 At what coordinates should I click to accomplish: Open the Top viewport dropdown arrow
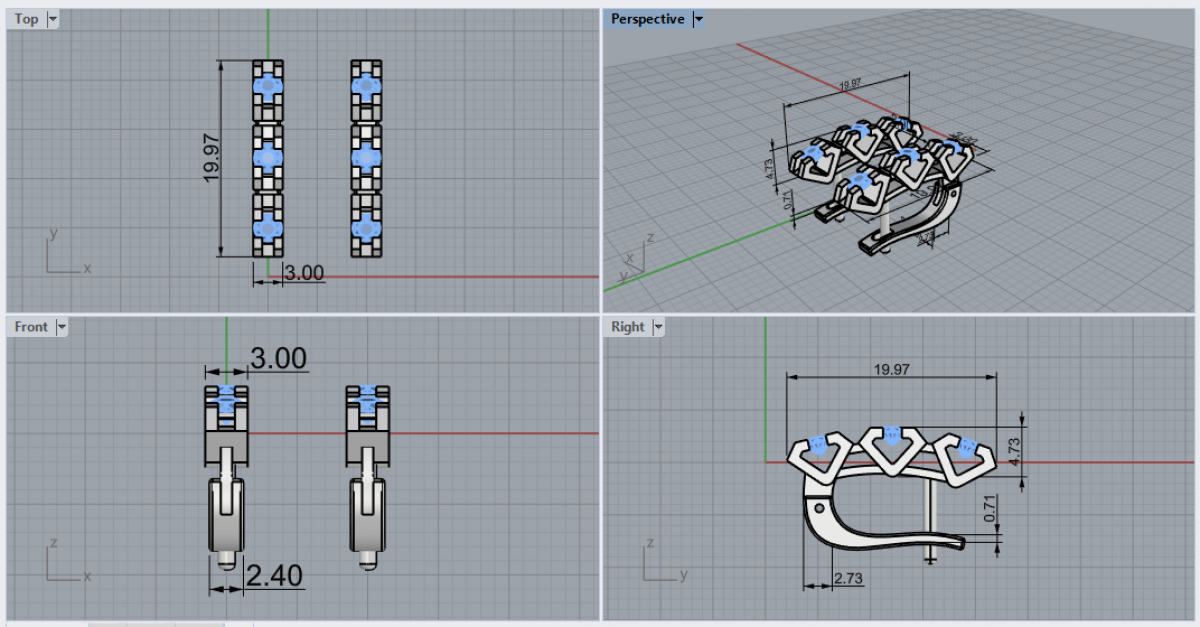(x=52, y=19)
